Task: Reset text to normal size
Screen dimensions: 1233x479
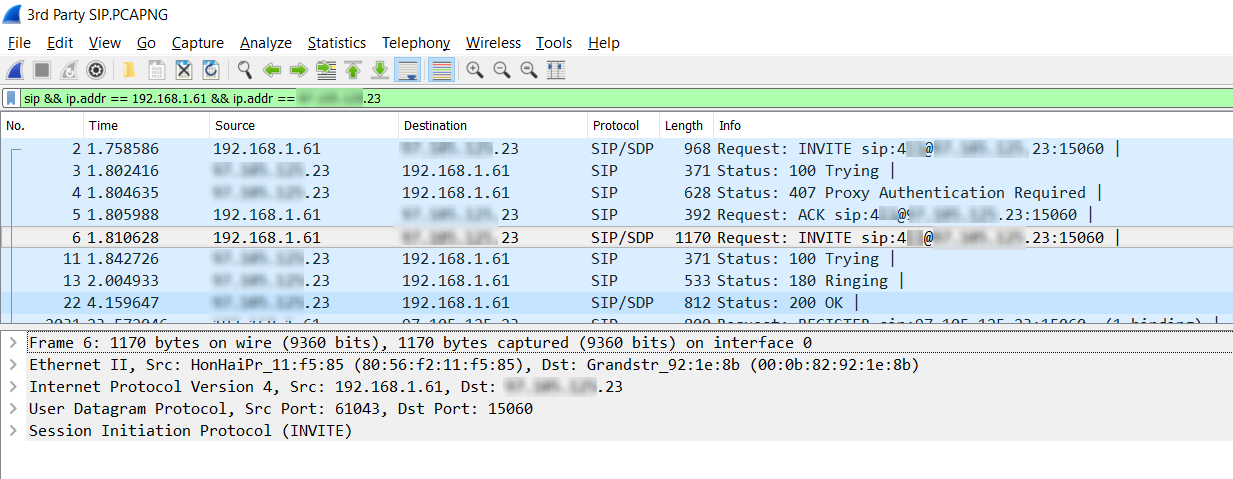Action: (529, 70)
